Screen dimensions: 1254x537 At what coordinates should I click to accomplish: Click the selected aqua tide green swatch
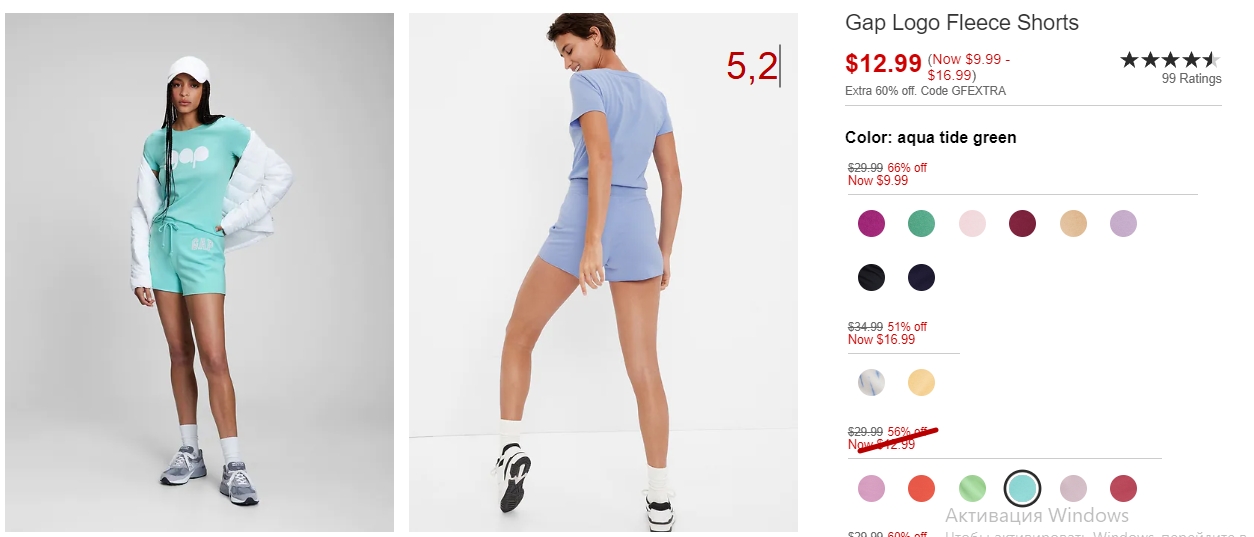1022,489
